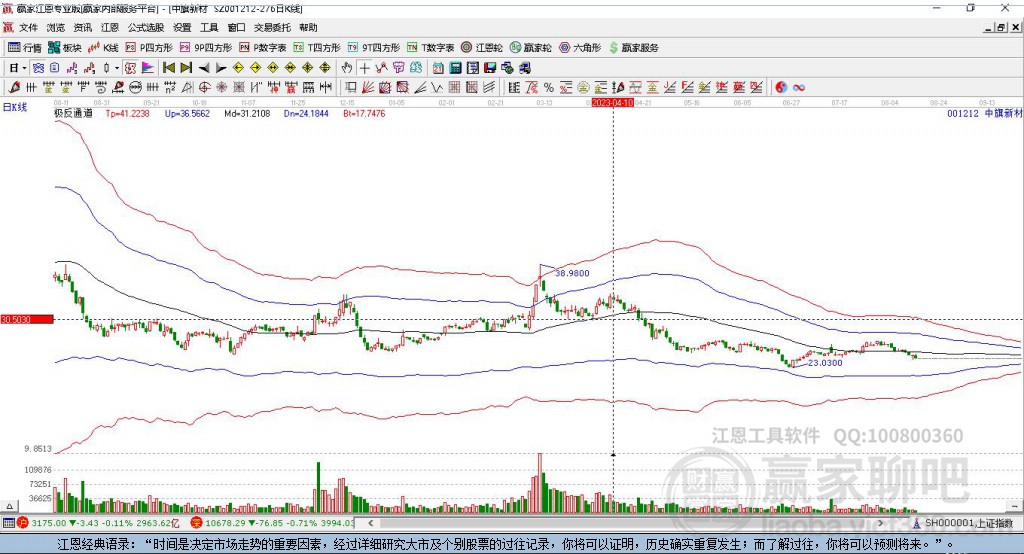
Task: Select the hand pan tool
Action: [346, 68]
